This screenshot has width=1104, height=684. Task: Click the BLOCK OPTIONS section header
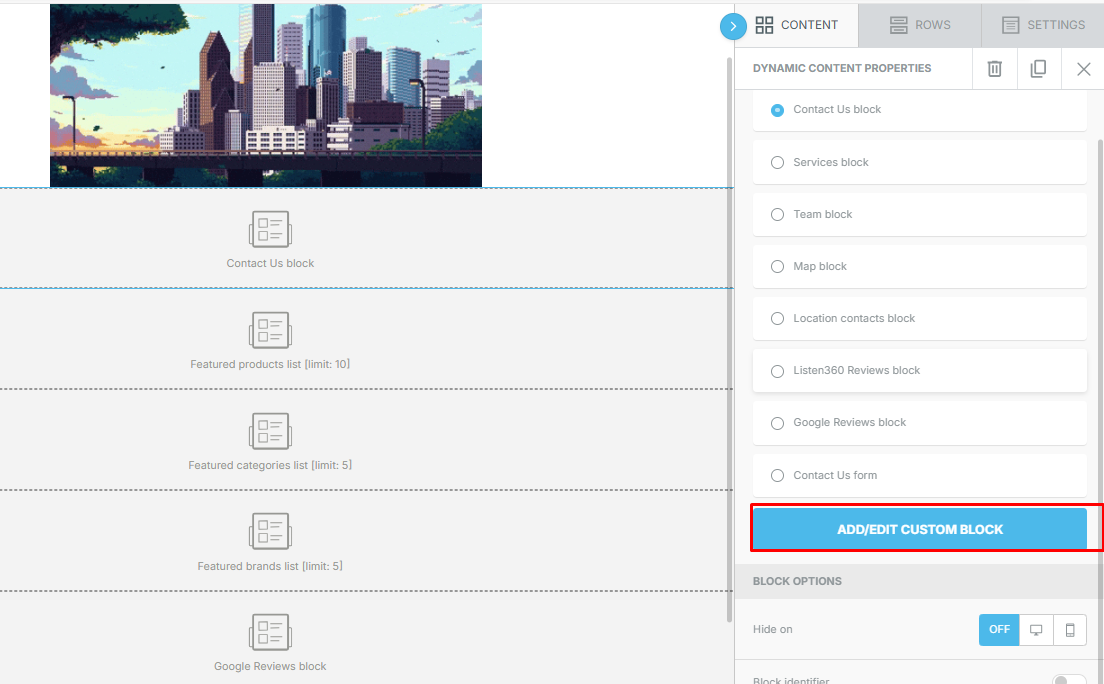919,581
